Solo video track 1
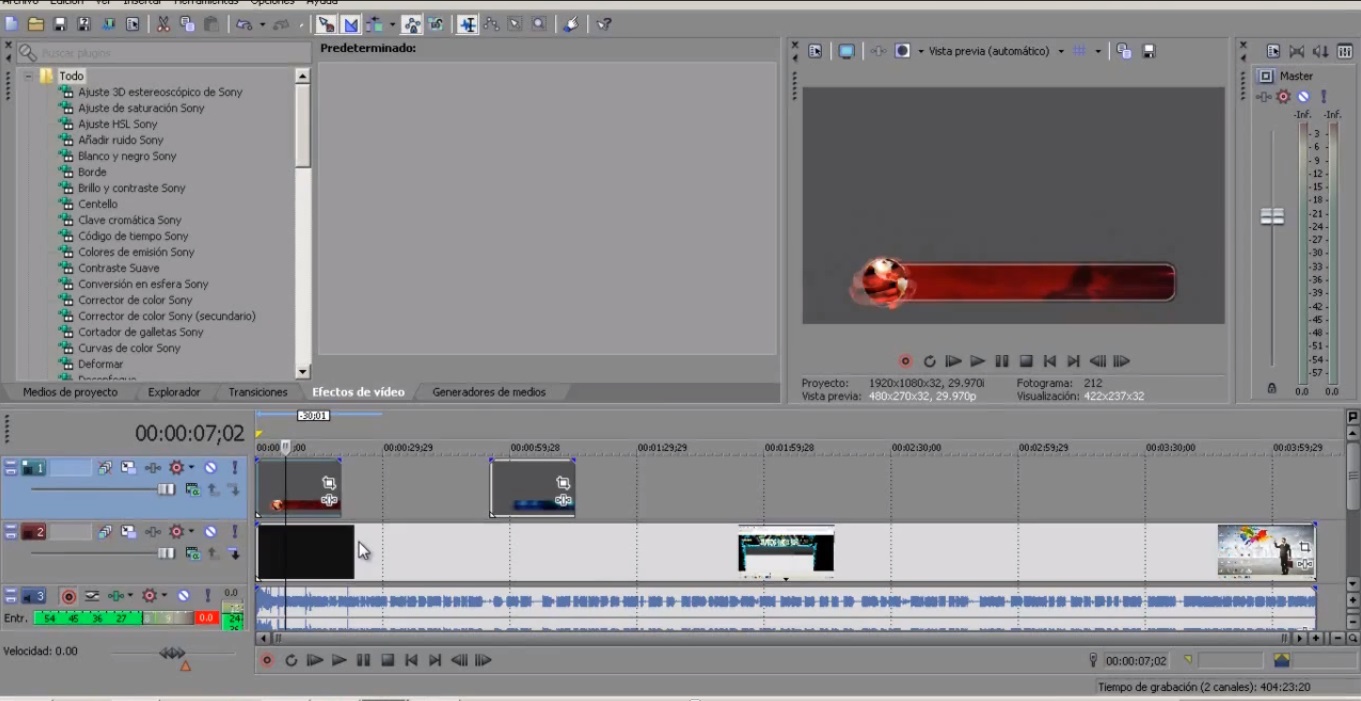Viewport: 1361px width, 701px height. [235, 468]
